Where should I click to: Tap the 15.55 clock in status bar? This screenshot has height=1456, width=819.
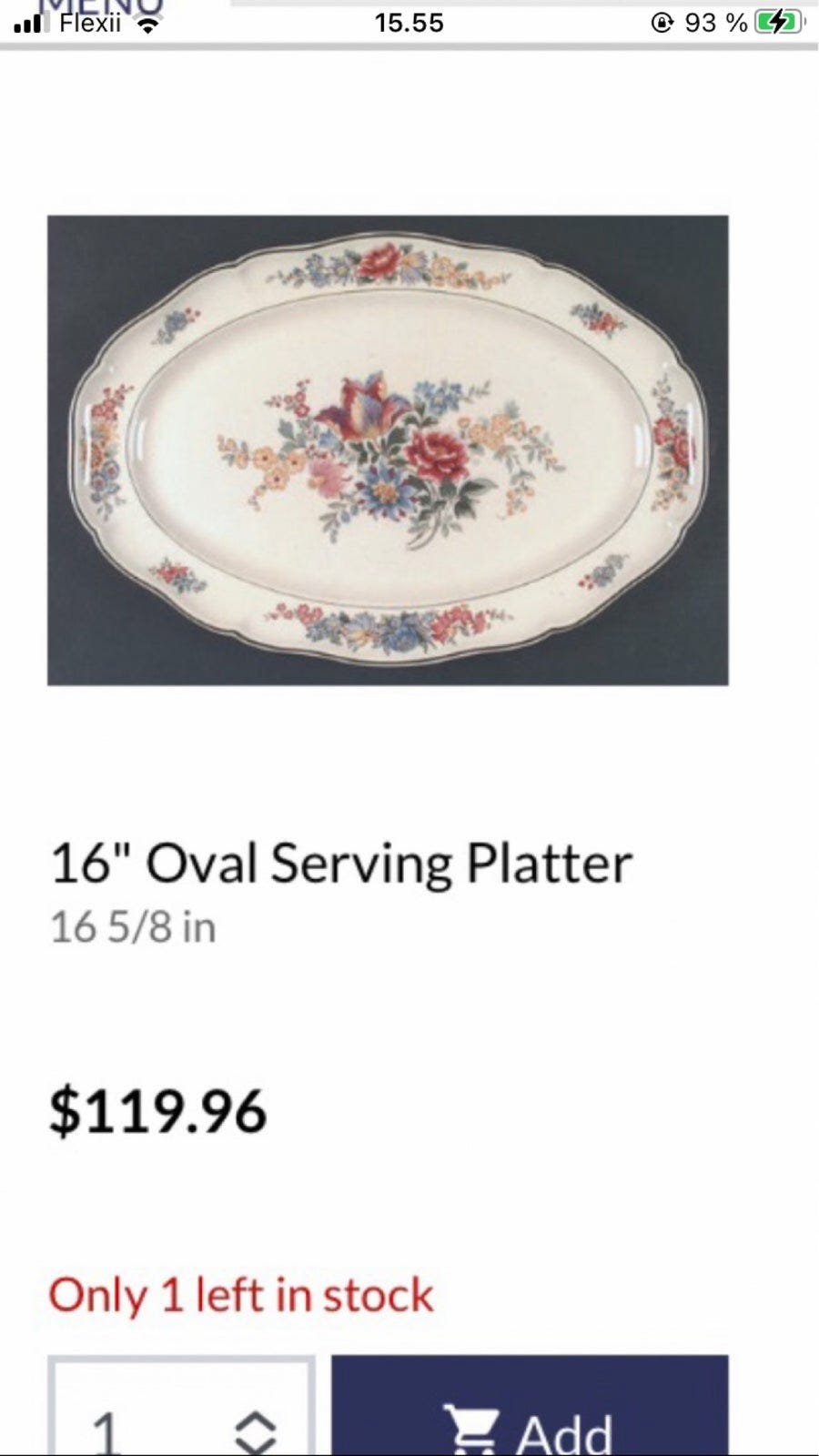coord(409,23)
